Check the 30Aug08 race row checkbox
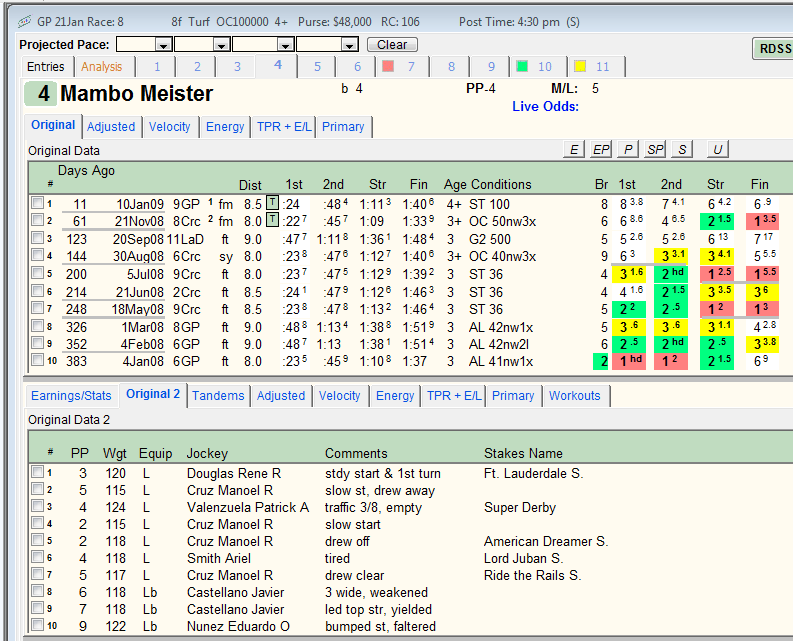Screen dimensions: 793x641 coord(37,255)
